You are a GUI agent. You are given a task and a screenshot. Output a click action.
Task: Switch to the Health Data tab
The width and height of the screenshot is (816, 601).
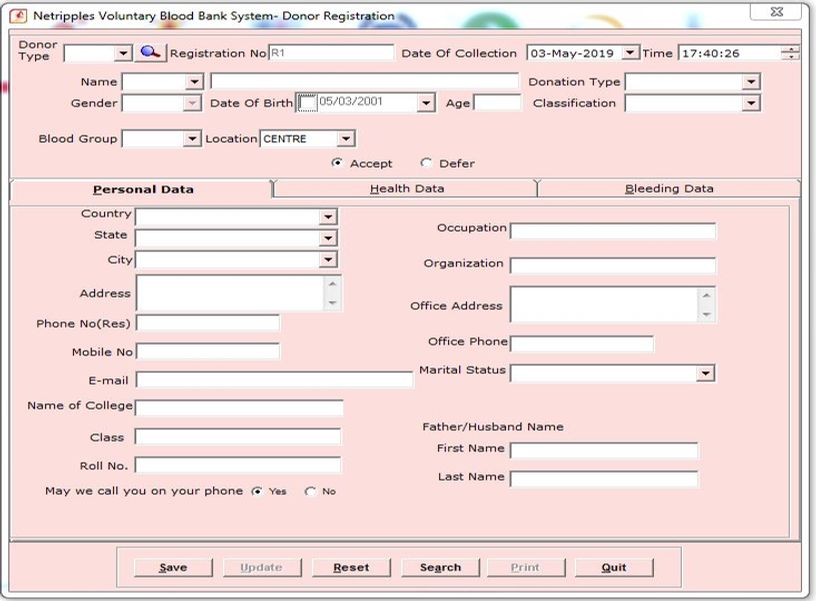[x=407, y=188]
